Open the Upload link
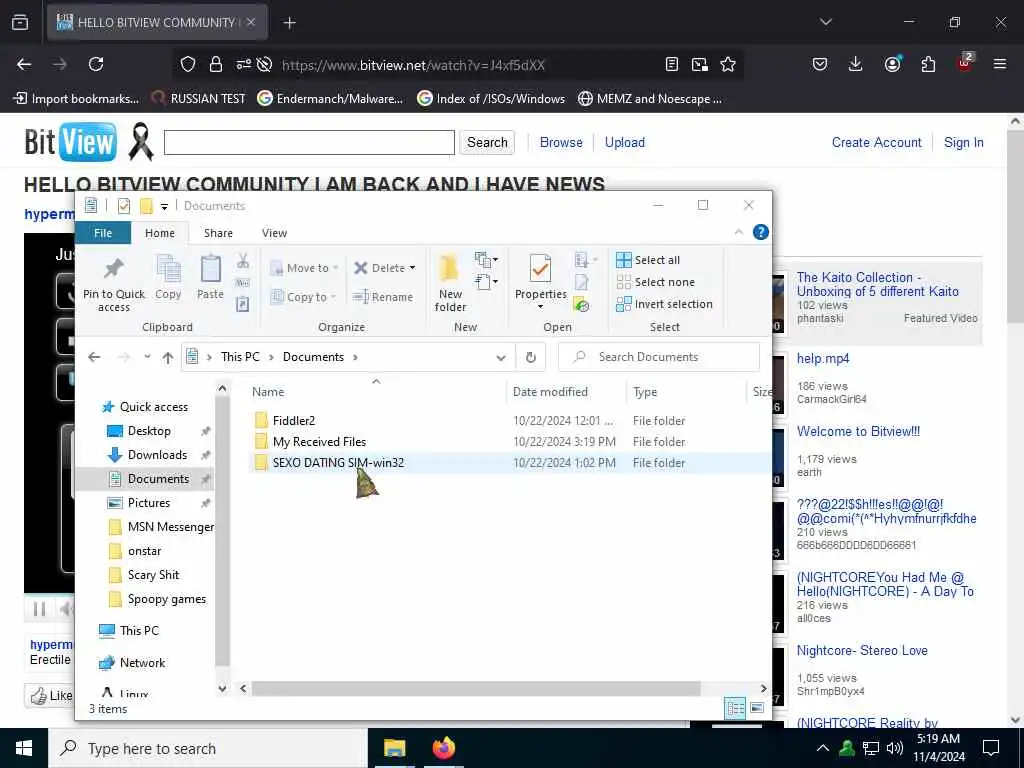The image size is (1024, 768). pos(624,142)
